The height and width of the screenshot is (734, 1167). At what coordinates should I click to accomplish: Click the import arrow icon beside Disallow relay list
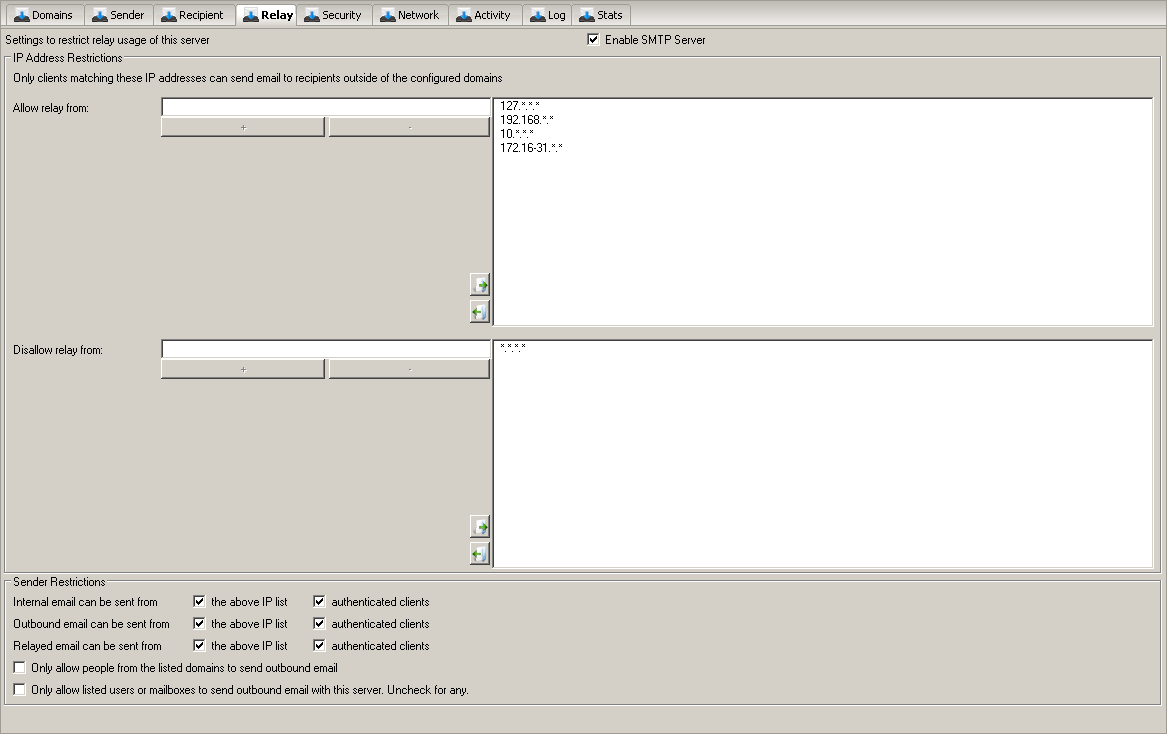click(x=480, y=527)
